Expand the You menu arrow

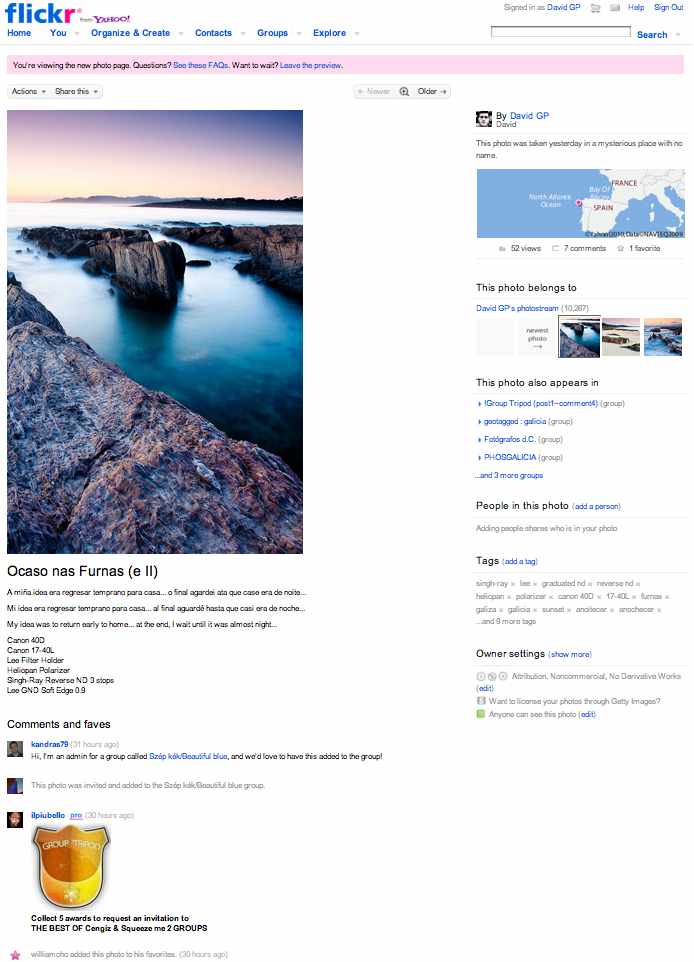pos(77,34)
